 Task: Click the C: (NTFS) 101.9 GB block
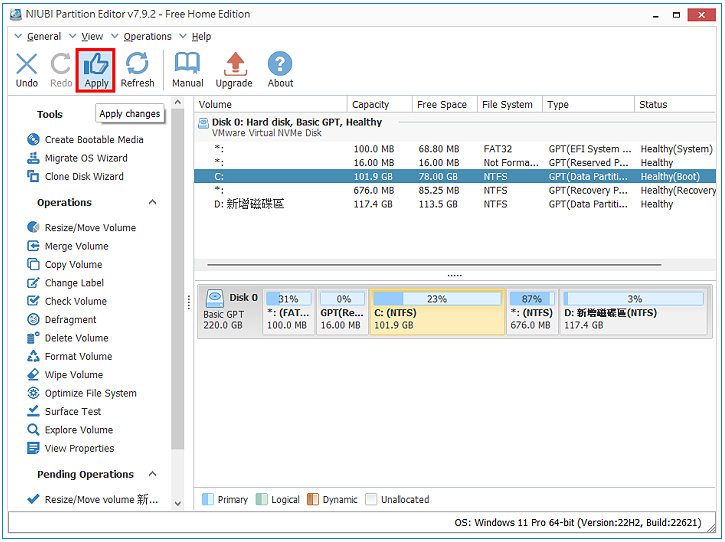tap(437, 312)
